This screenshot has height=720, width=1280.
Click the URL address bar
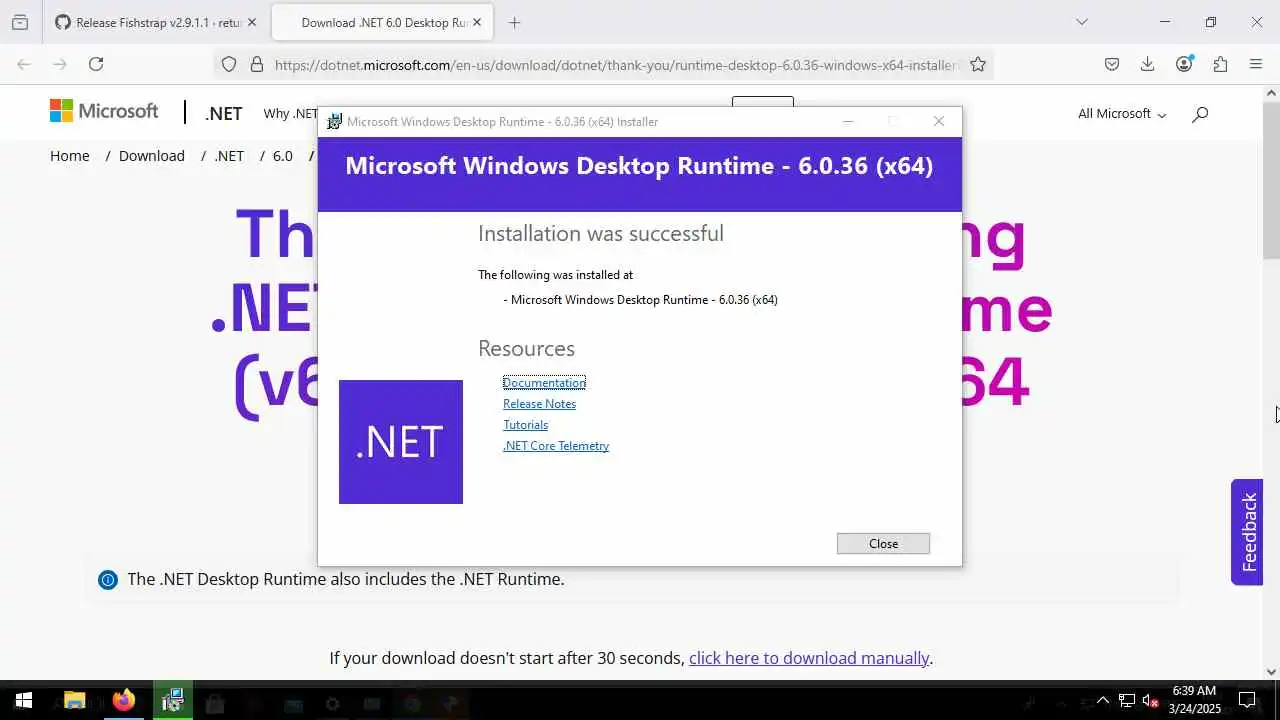(x=615, y=64)
